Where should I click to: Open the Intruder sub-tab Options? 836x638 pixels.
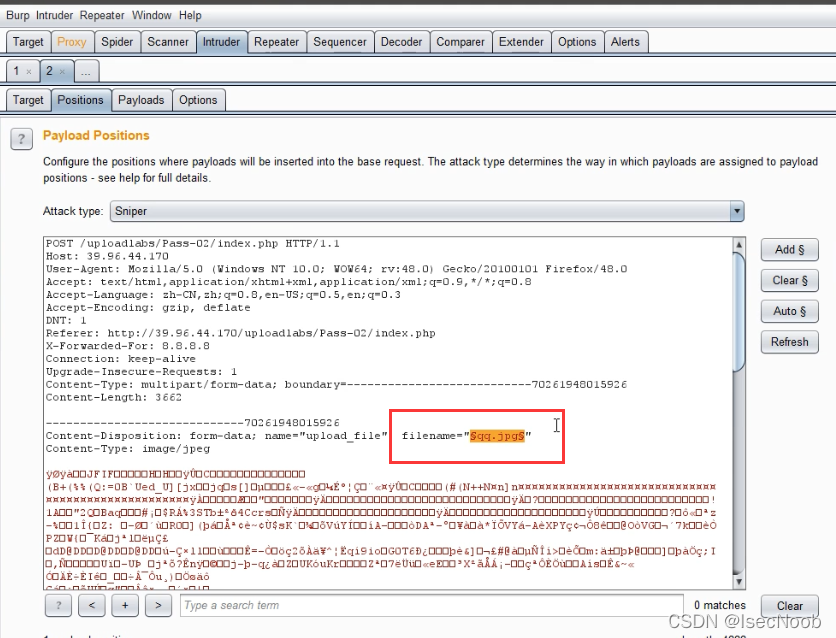point(198,100)
